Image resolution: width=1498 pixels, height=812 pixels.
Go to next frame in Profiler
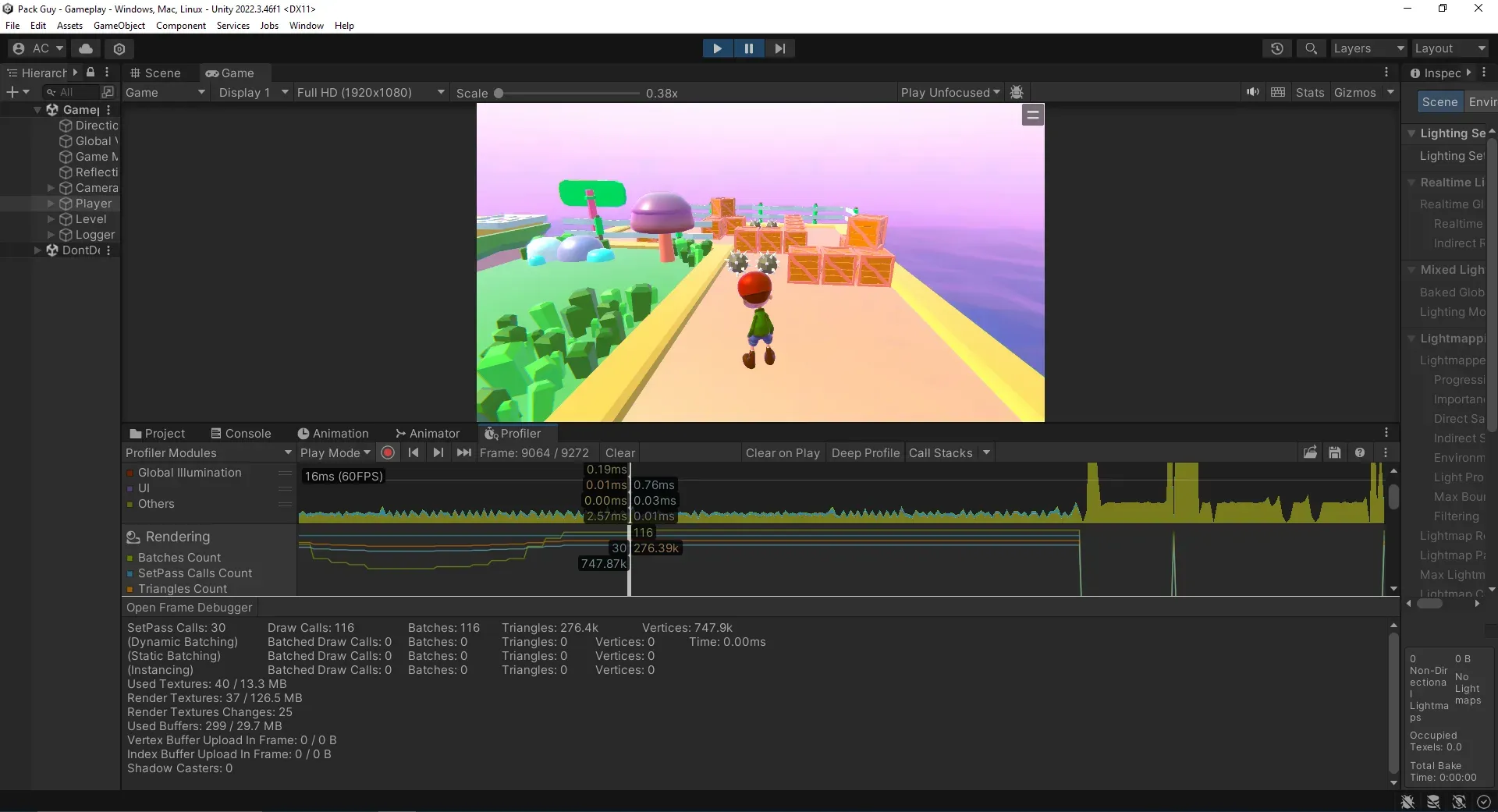point(438,452)
